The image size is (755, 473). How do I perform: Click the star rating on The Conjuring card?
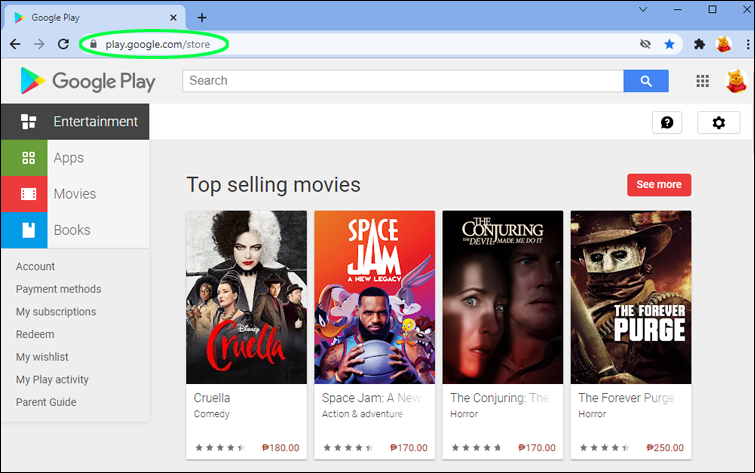(x=476, y=448)
